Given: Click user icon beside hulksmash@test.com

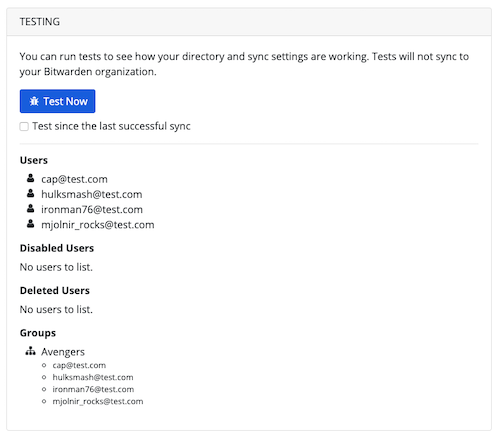Looking at the screenshot, I should tap(30, 193).
